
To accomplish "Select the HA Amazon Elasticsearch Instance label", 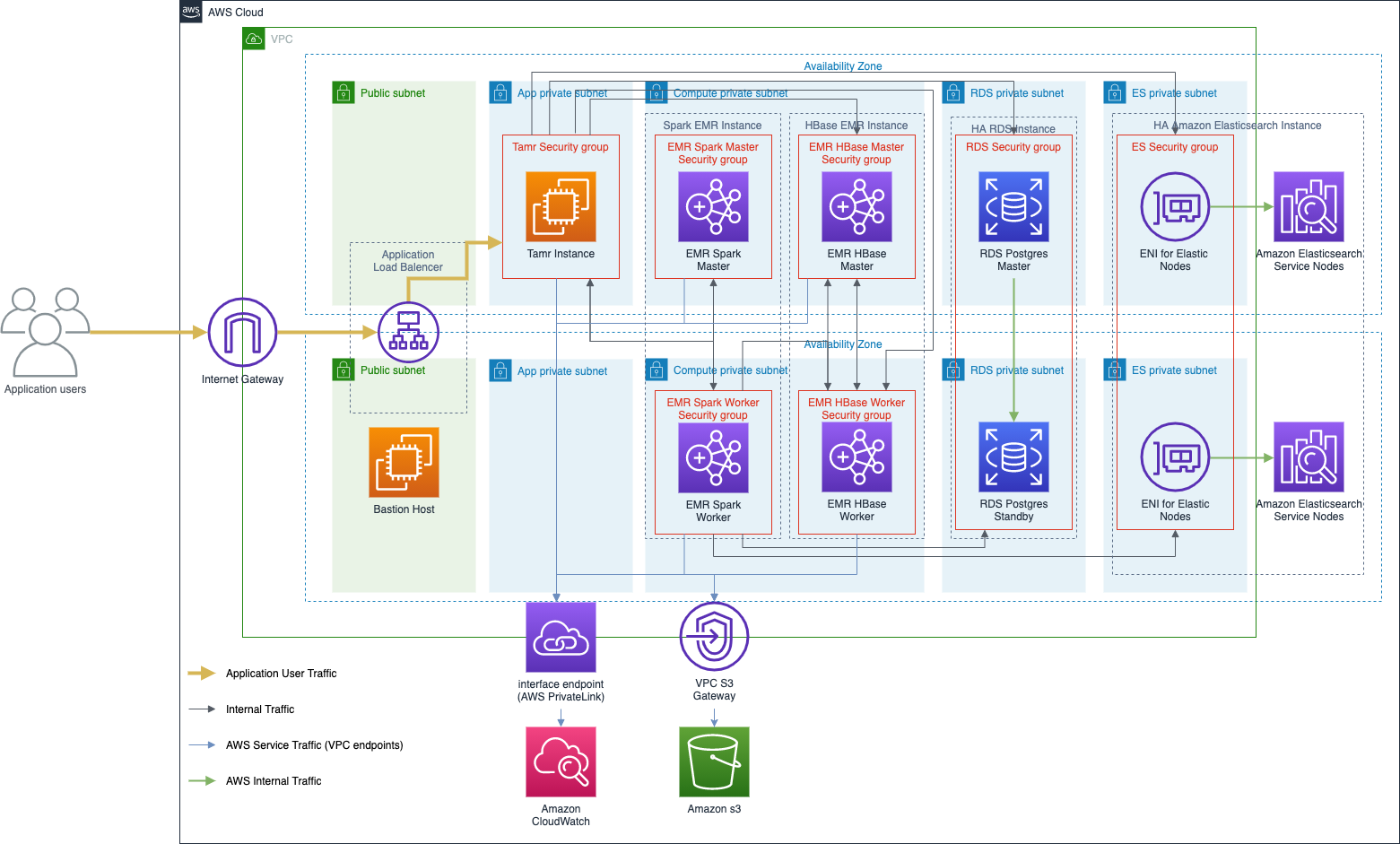I will click(1238, 126).
